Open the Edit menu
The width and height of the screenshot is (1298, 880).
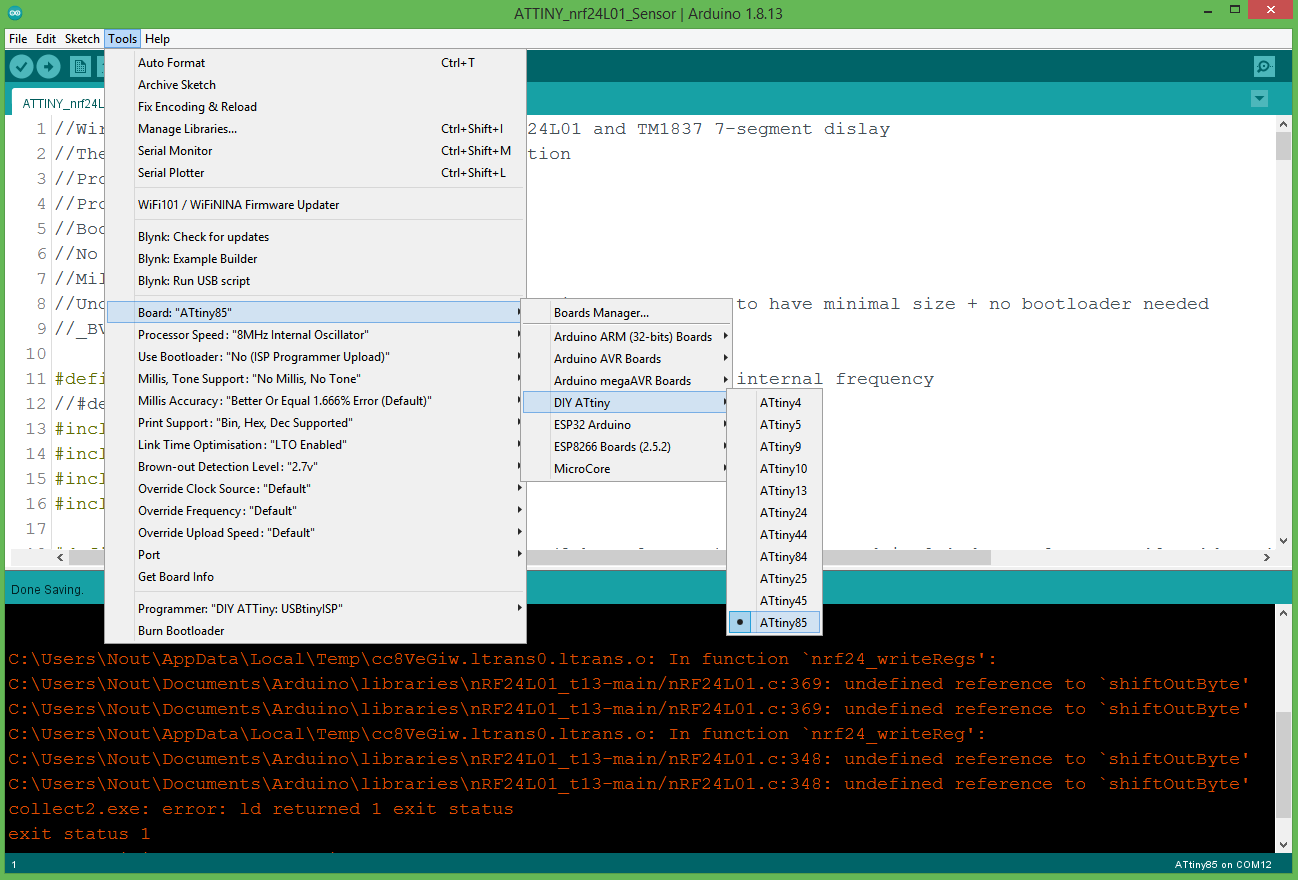(x=46, y=39)
